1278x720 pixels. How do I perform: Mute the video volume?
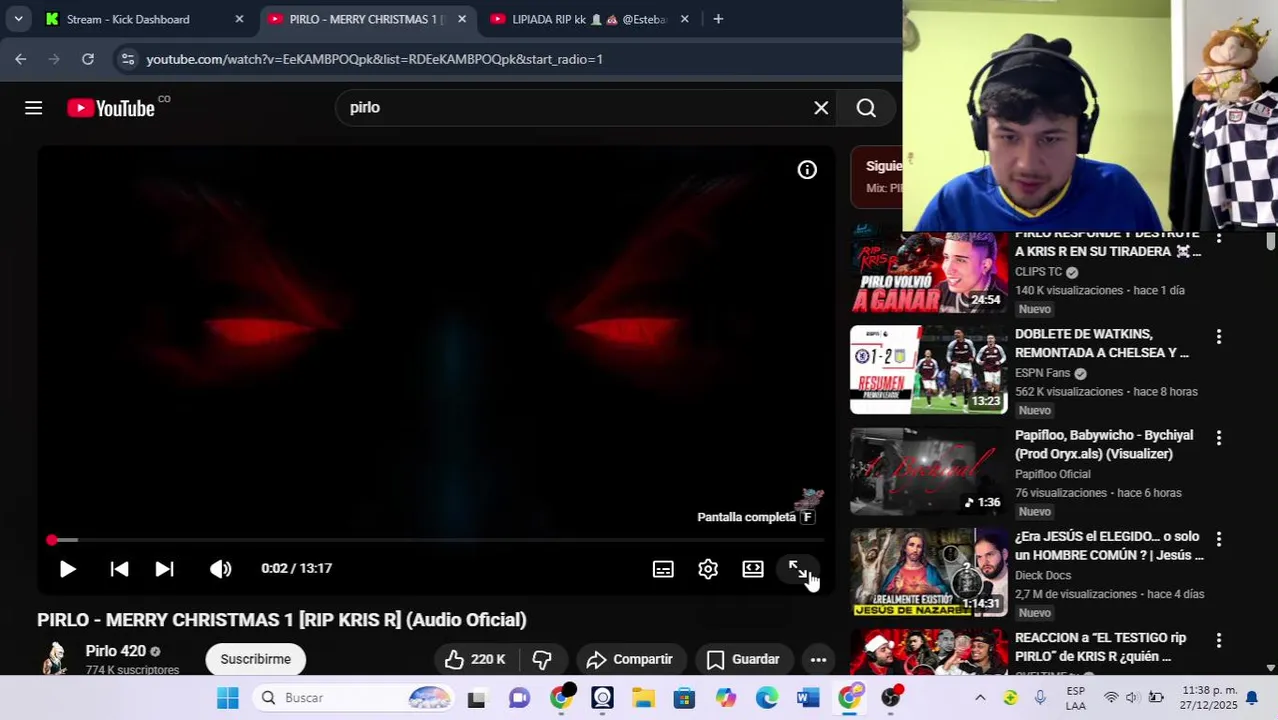tap(221, 569)
